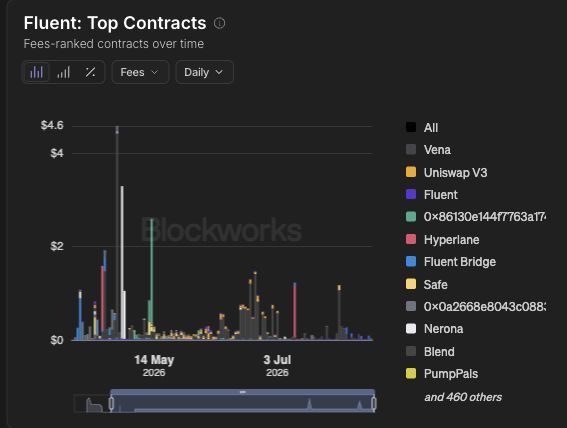Click 'and 460 others' legend text
Screen dimensions: 567x428
click(463, 397)
